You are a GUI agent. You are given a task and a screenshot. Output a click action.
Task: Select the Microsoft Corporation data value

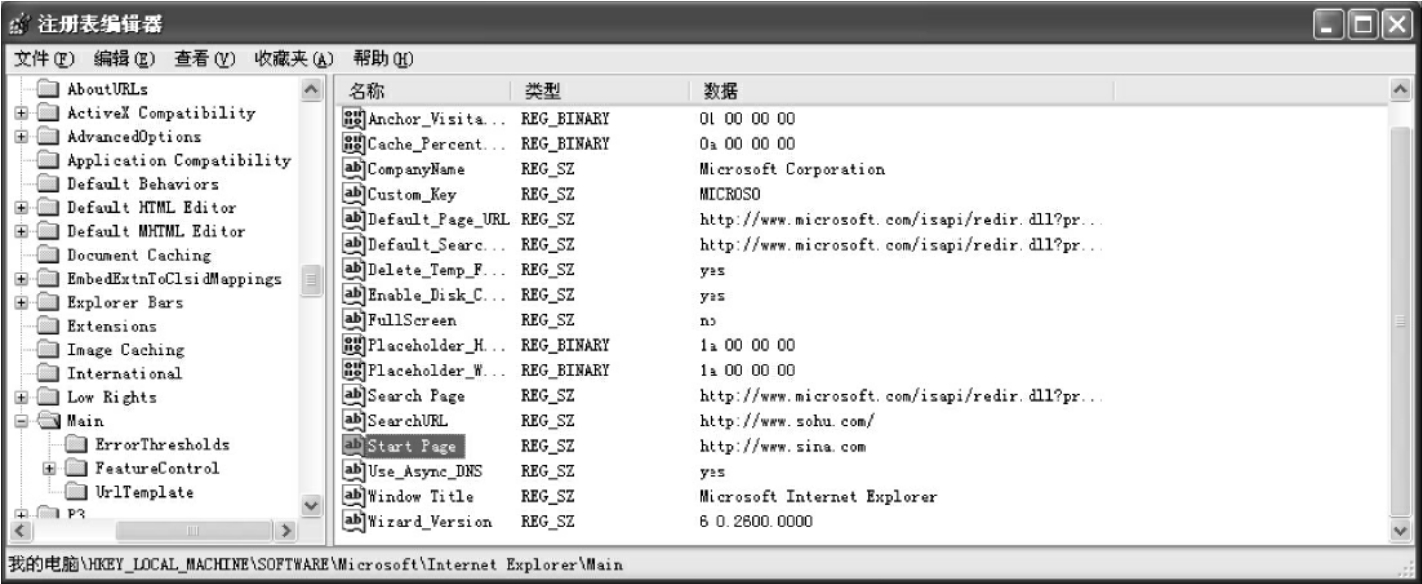pos(792,169)
